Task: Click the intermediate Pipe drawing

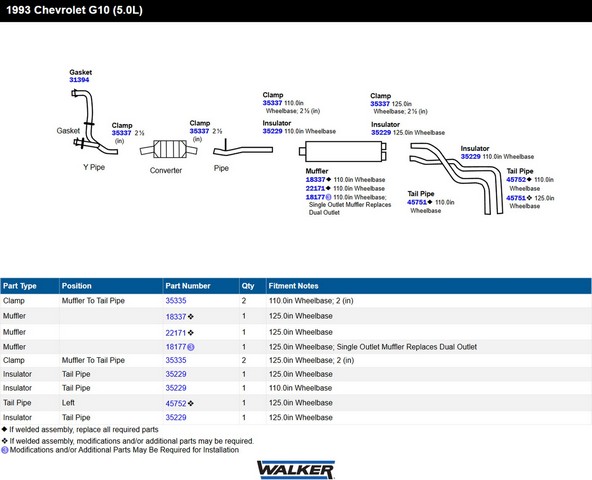Action: [243, 148]
